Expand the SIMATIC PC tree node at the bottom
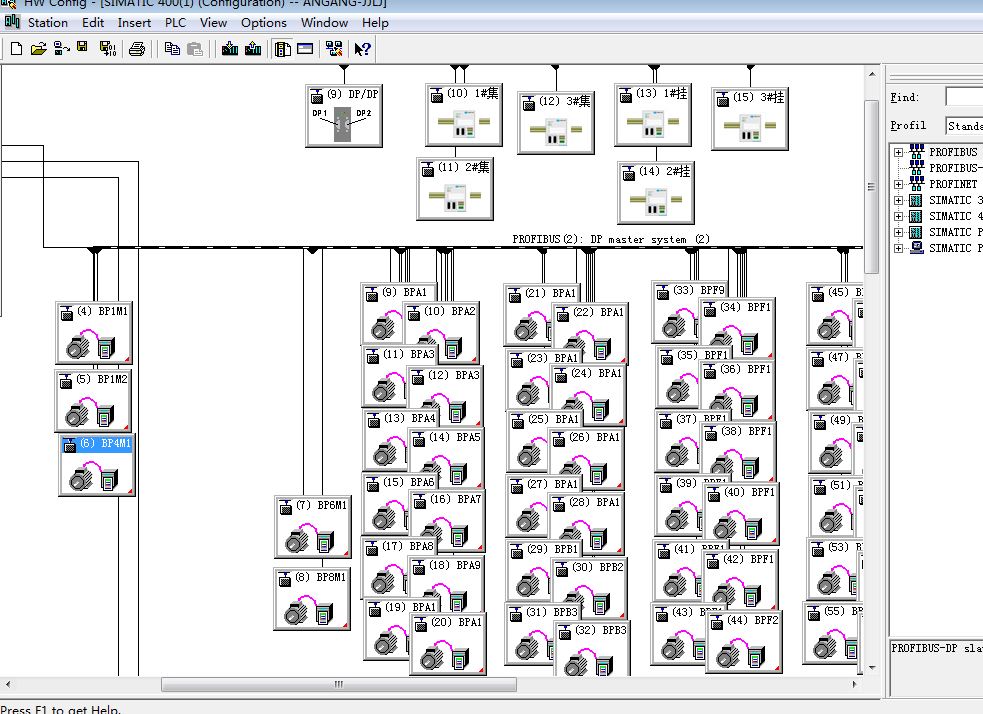 pyautogui.click(x=898, y=248)
